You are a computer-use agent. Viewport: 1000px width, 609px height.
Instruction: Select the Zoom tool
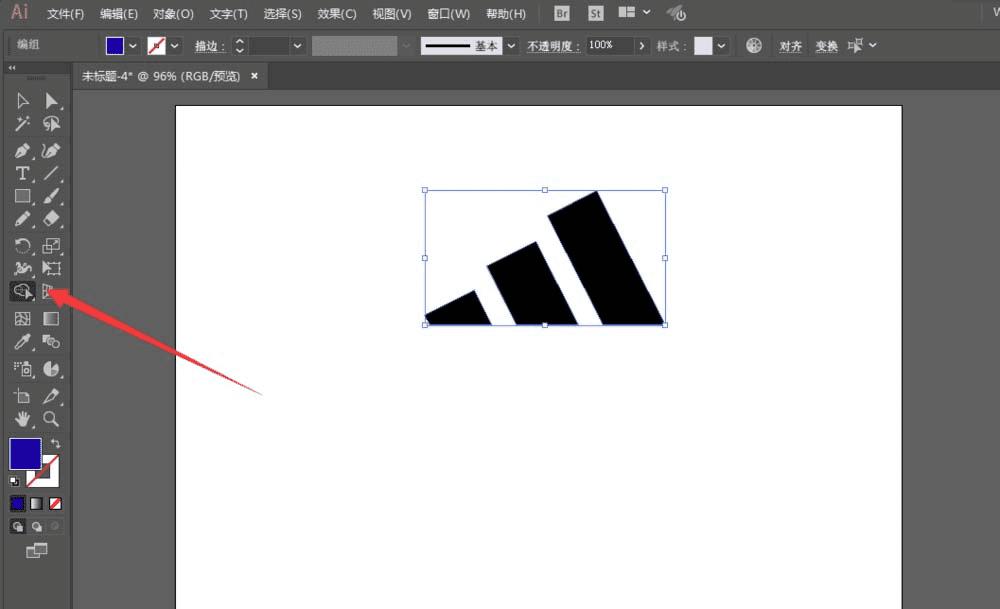[x=51, y=419]
